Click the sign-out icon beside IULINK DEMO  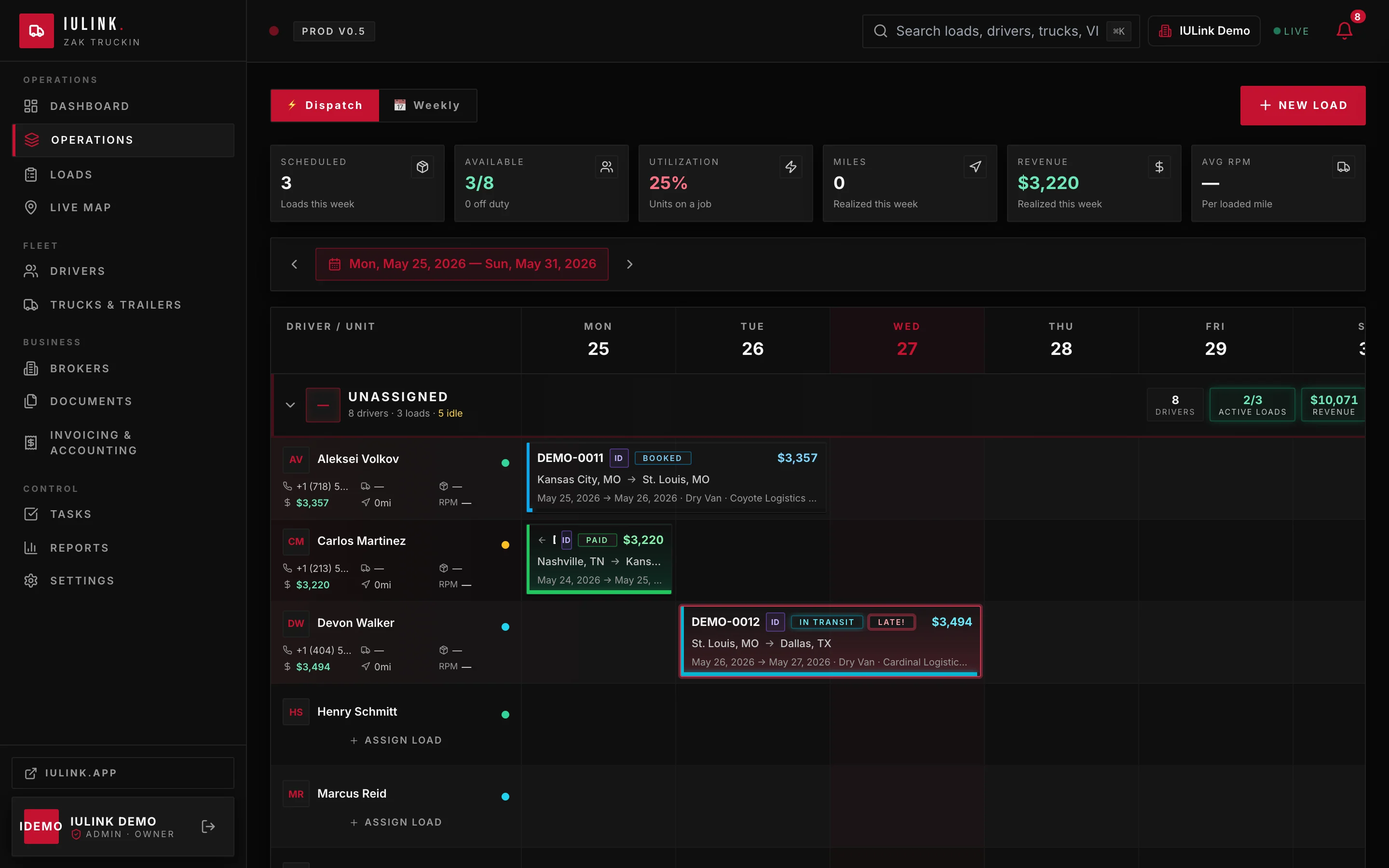click(208, 826)
